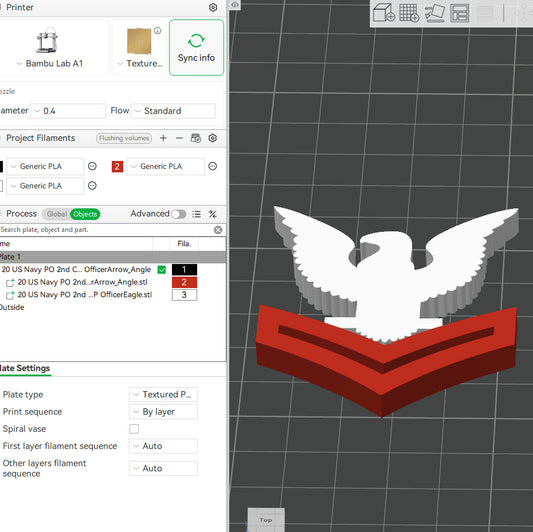Image resolution: width=533 pixels, height=532 pixels.
Task: Open Other layers filament sequence dropdown
Action: pyautogui.click(x=164, y=469)
